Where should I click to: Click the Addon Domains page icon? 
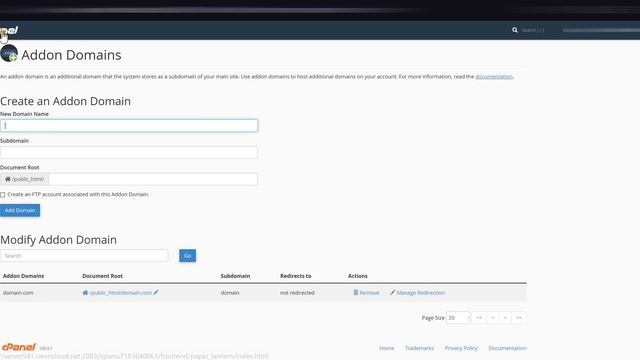9,53
